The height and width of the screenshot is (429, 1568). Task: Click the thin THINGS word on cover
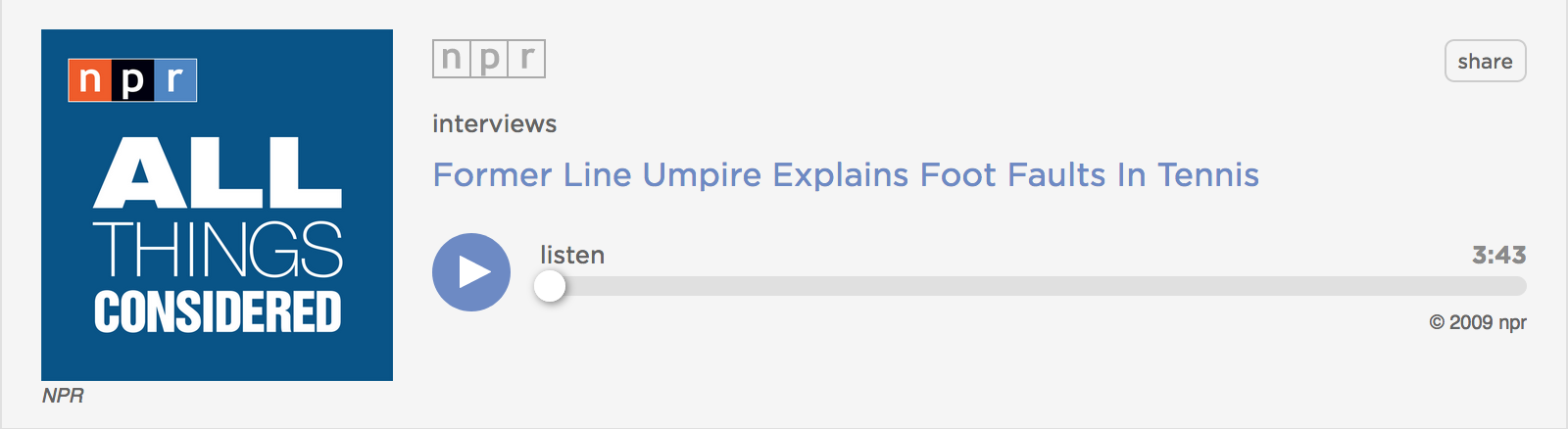click(x=218, y=249)
